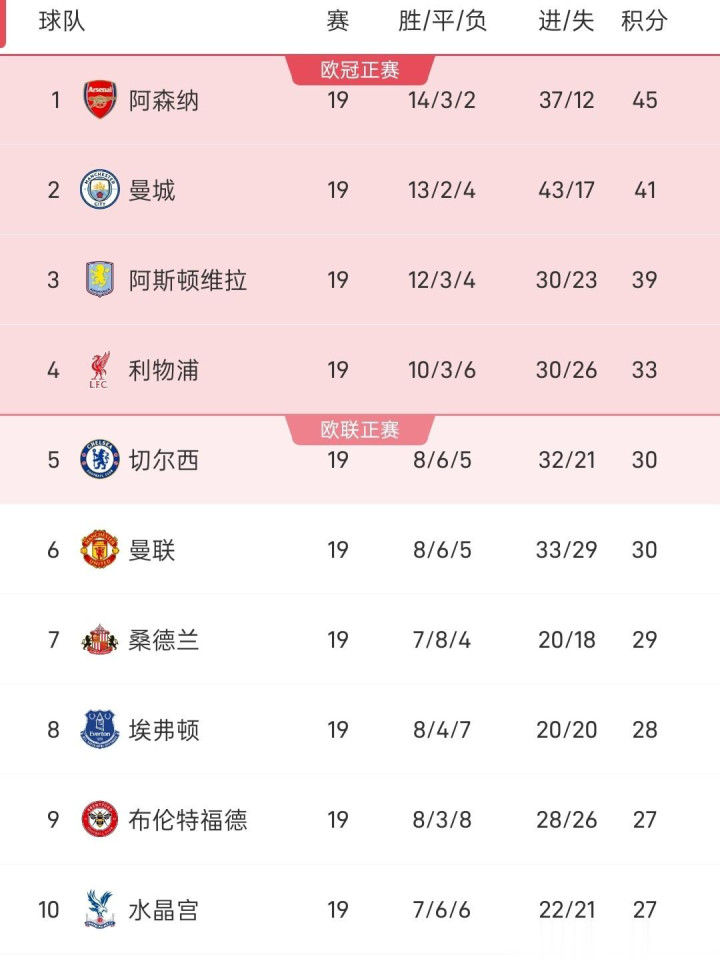Screen dimensions: 720x967
Task: Tap the Manchester United crest
Action: [100, 550]
